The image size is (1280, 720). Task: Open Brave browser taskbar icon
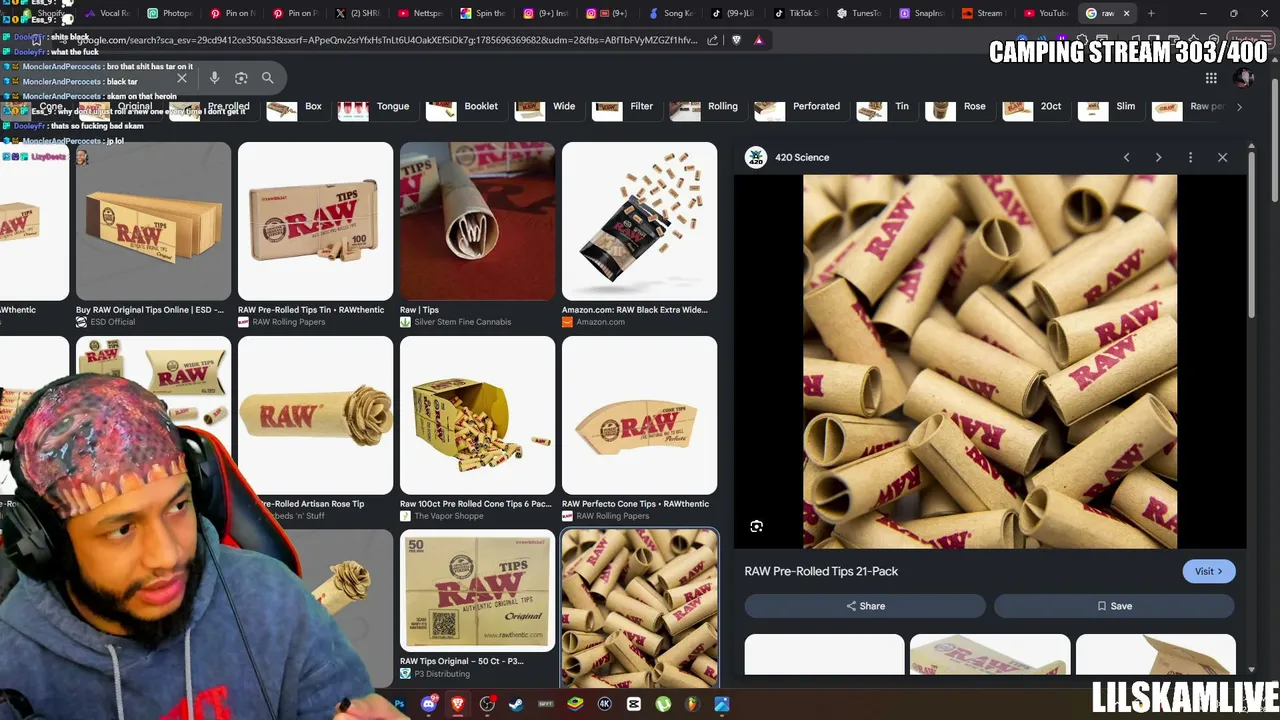[x=458, y=704]
